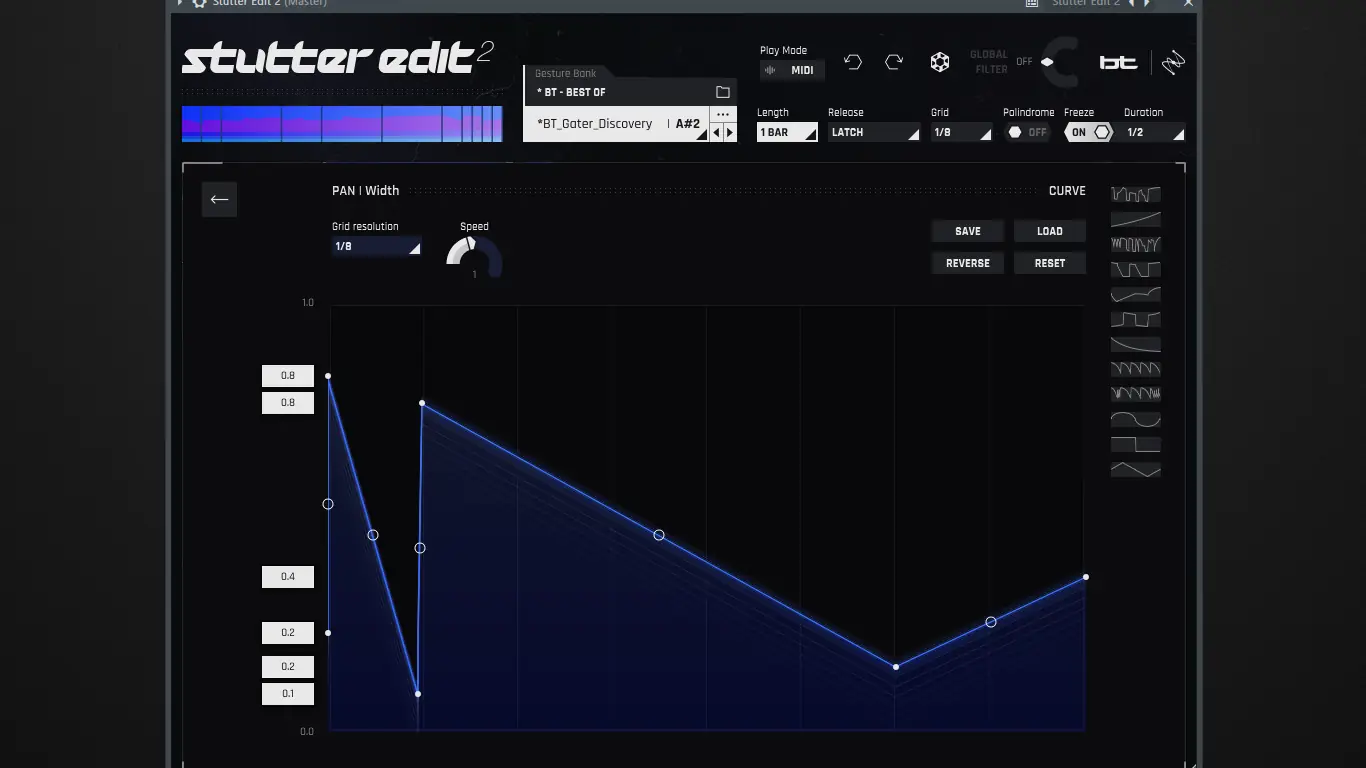This screenshot has height=768, width=1366.
Task: Select the curve's end node at the right edge
Action: coord(1086,577)
